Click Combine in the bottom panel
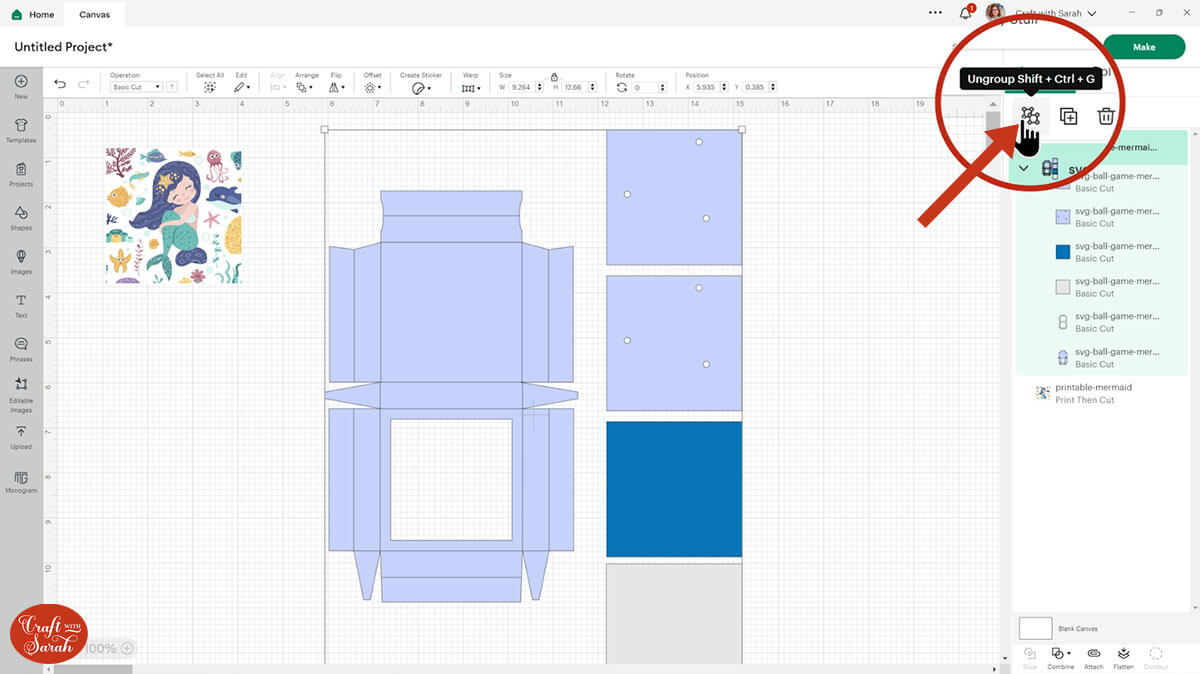The height and width of the screenshot is (674, 1200). 1061,658
